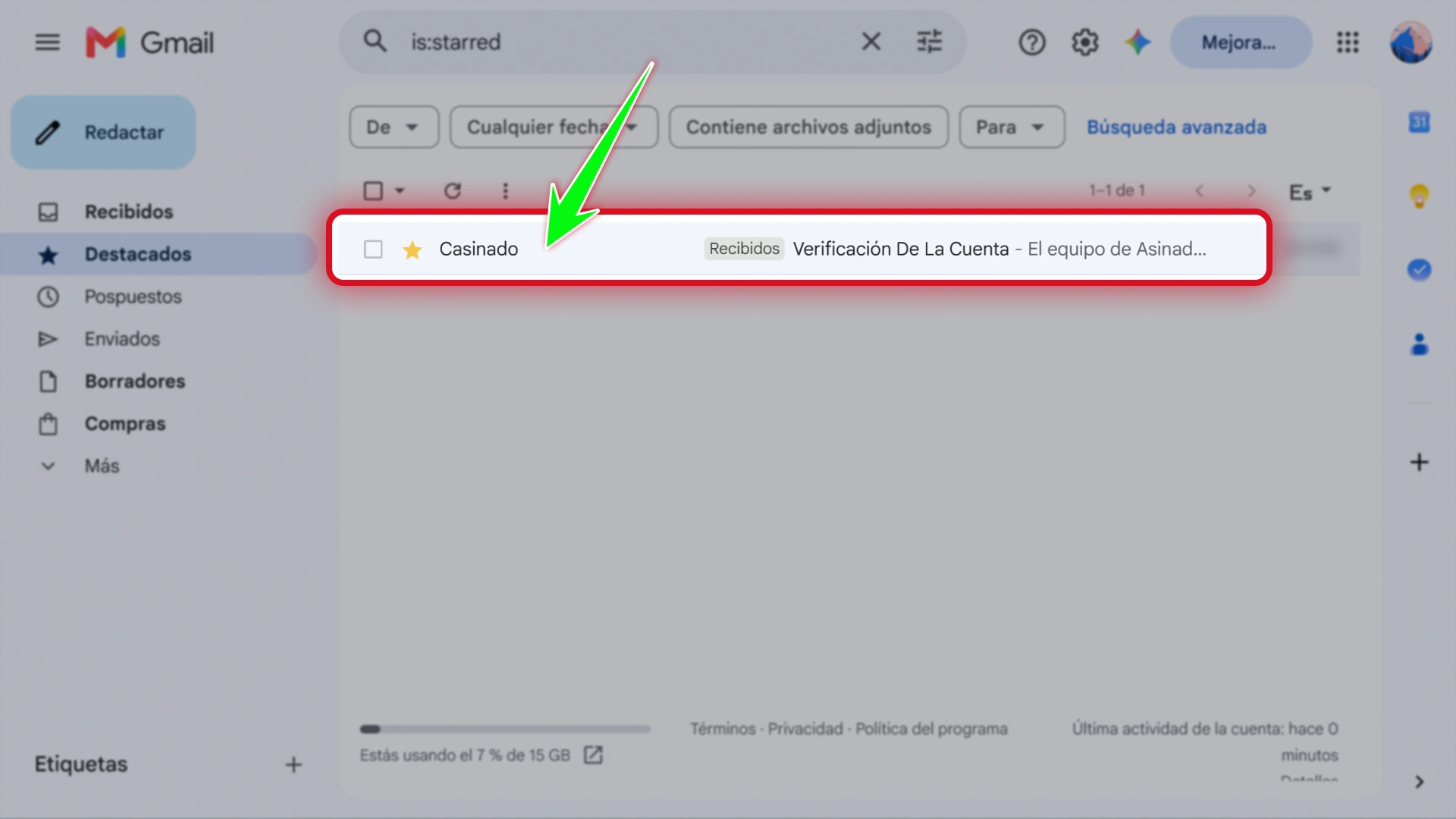The image size is (1456, 819).
Task: Open storage management external link icon
Action: tap(593, 755)
